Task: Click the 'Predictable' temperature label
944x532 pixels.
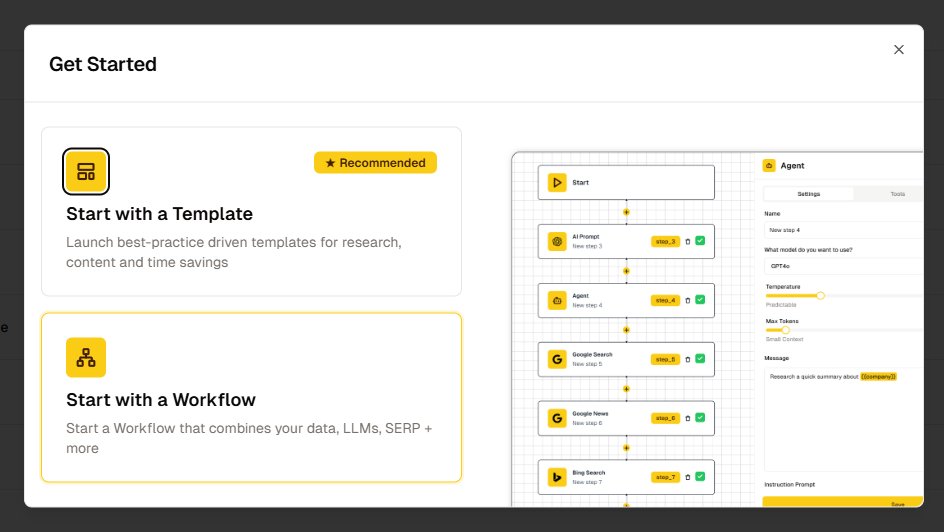Action: [781, 305]
